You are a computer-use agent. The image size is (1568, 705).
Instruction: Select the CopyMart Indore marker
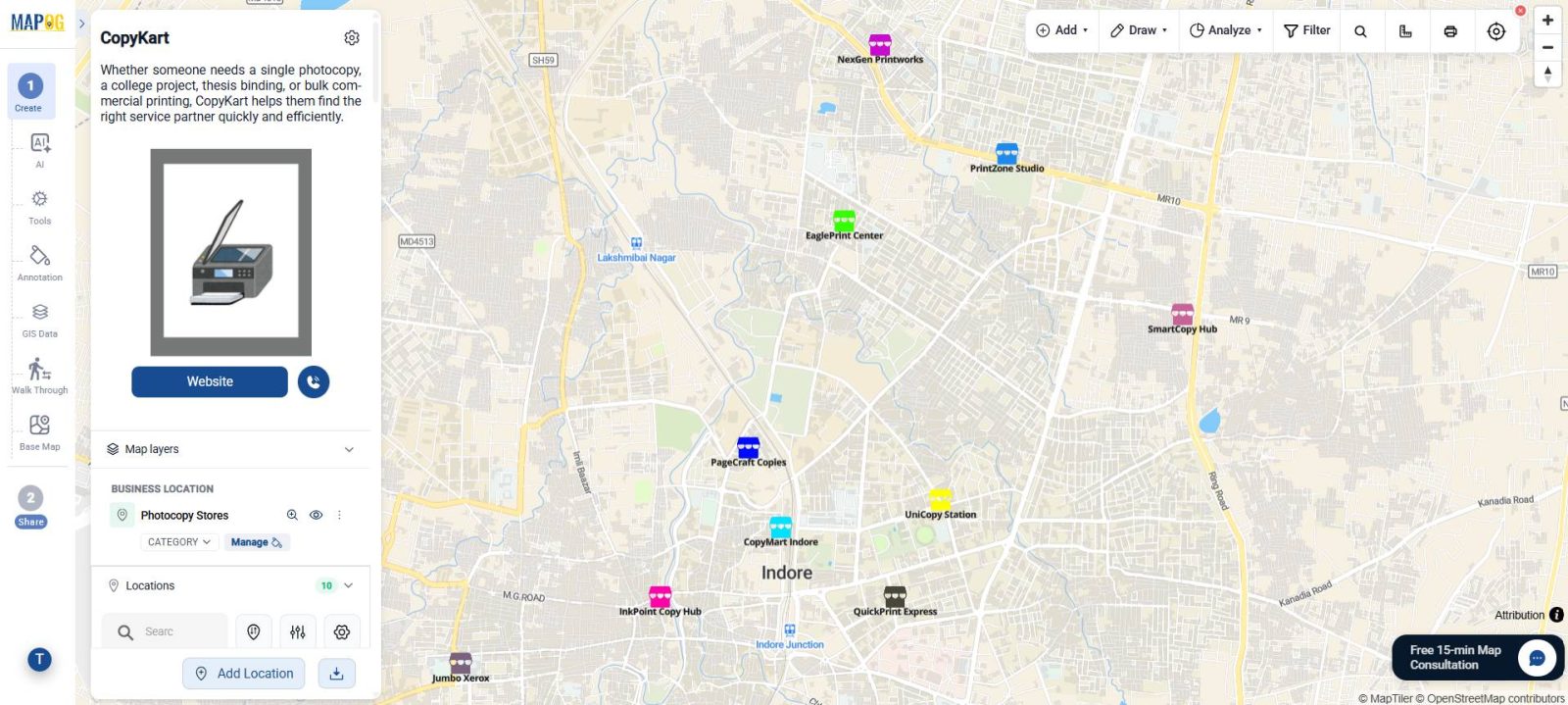[x=780, y=528]
